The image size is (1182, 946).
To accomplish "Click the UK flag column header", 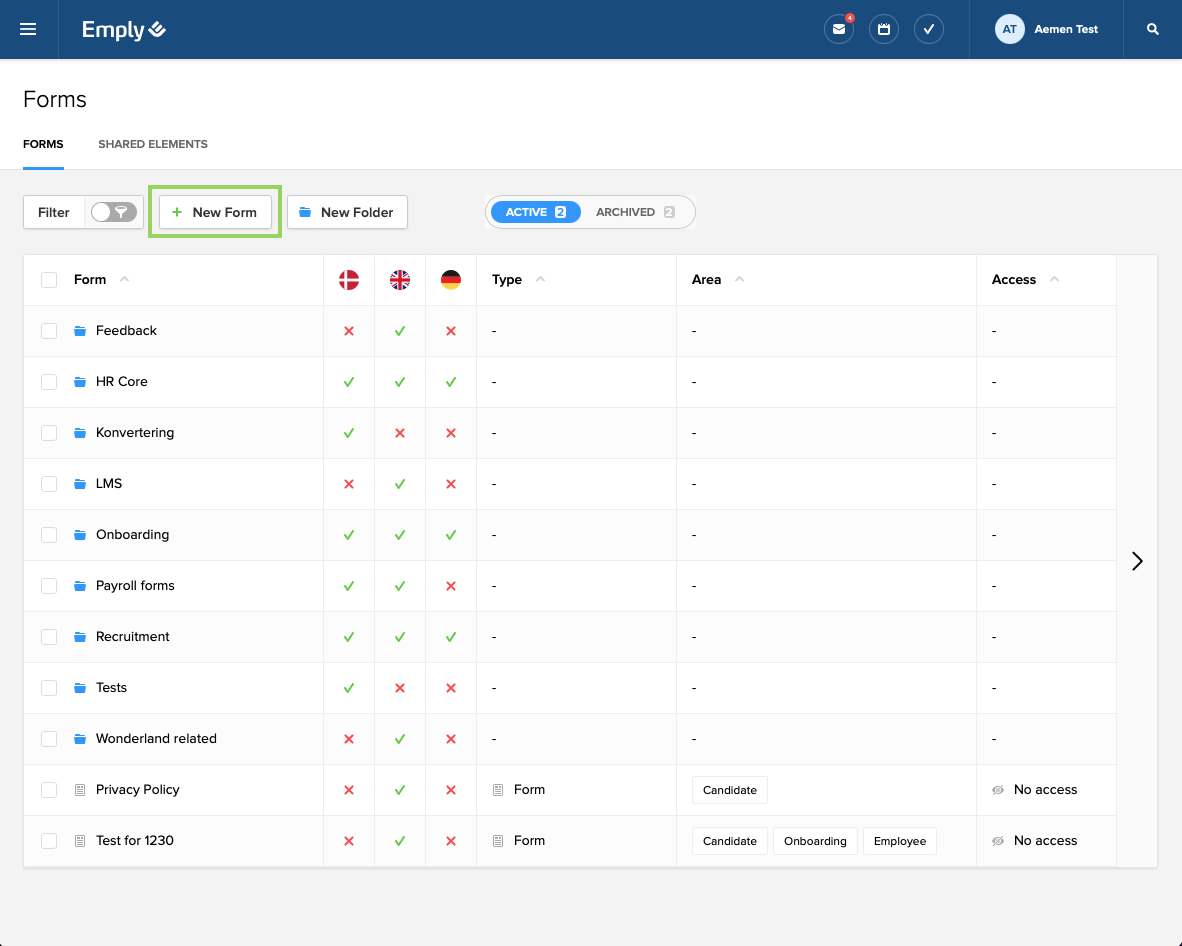I will (x=400, y=280).
